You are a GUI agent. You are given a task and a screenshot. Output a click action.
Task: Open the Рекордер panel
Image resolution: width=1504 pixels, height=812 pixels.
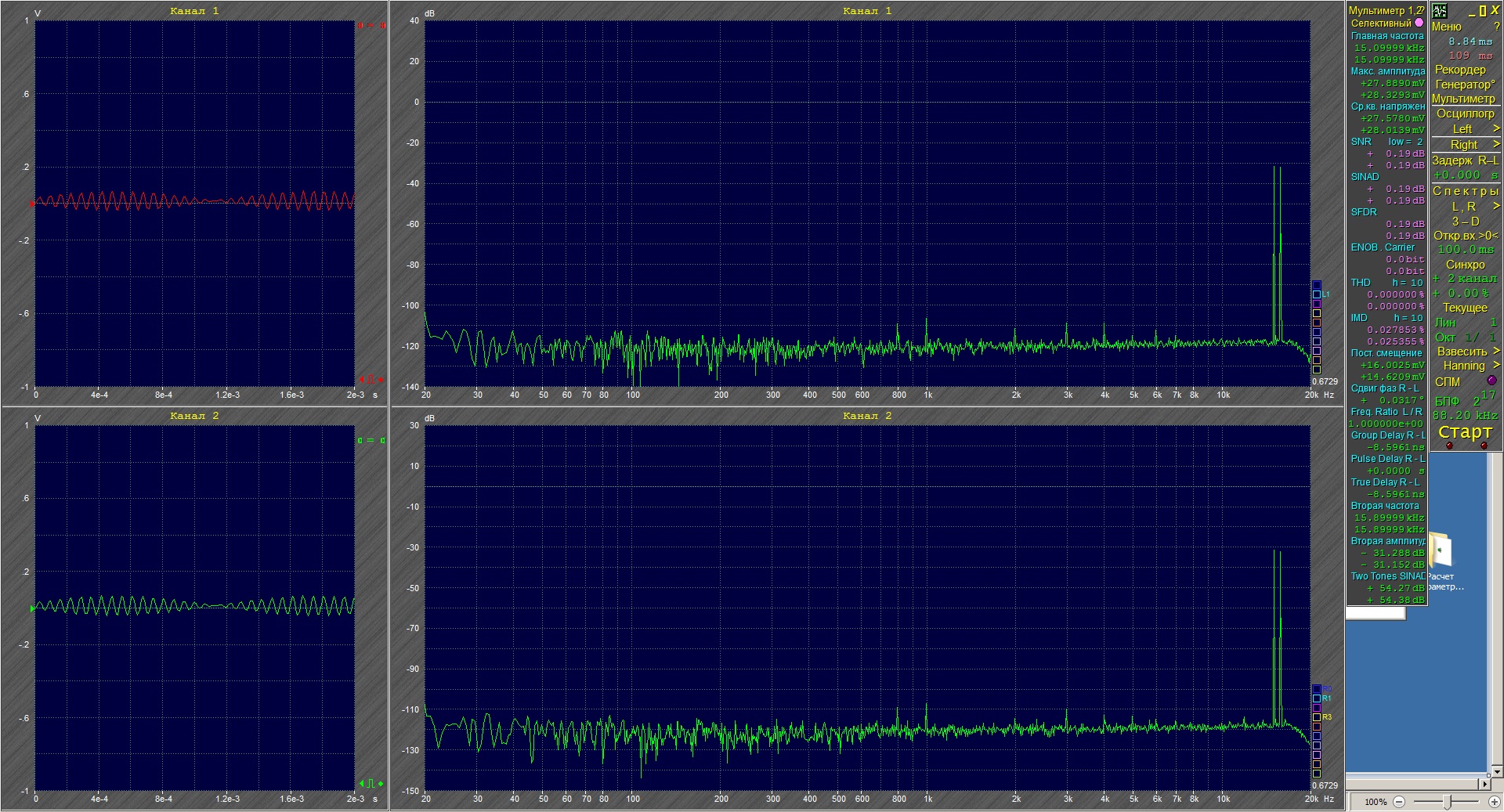coord(1459,70)
